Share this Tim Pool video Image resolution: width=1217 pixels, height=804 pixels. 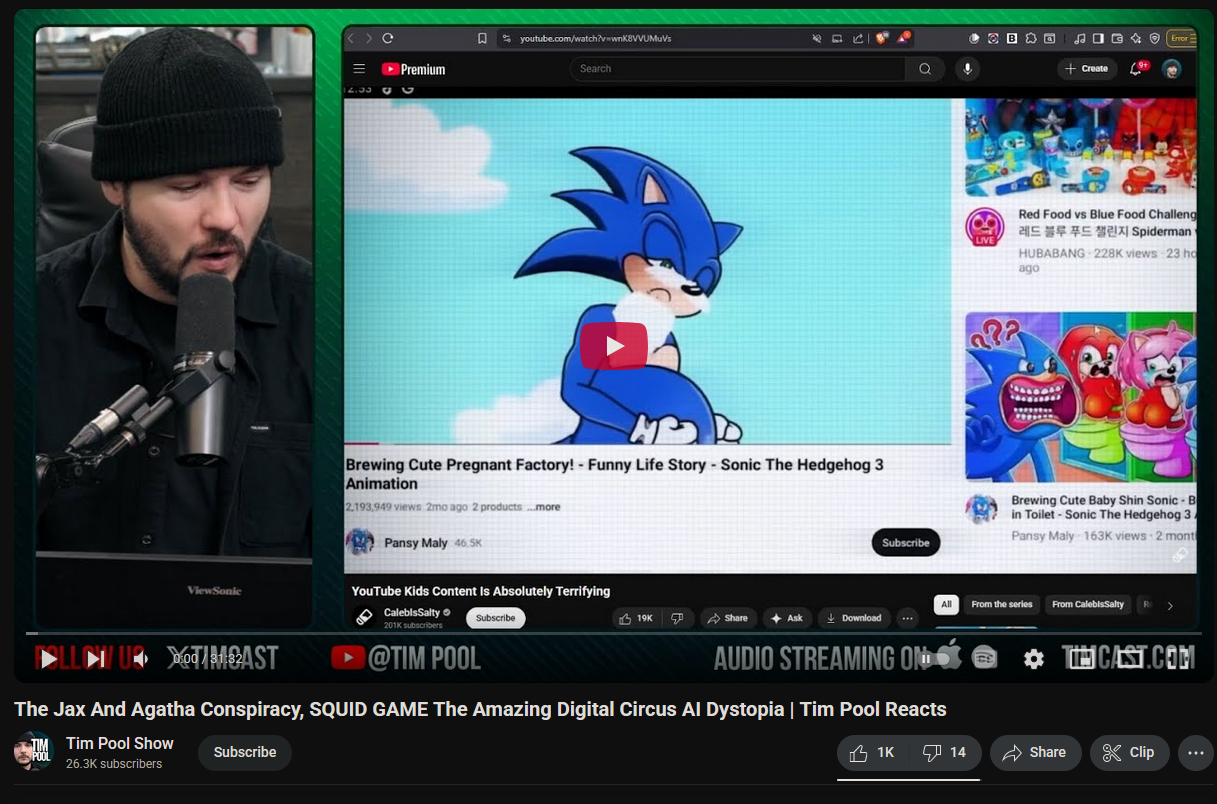click(x=1035, y=753)
